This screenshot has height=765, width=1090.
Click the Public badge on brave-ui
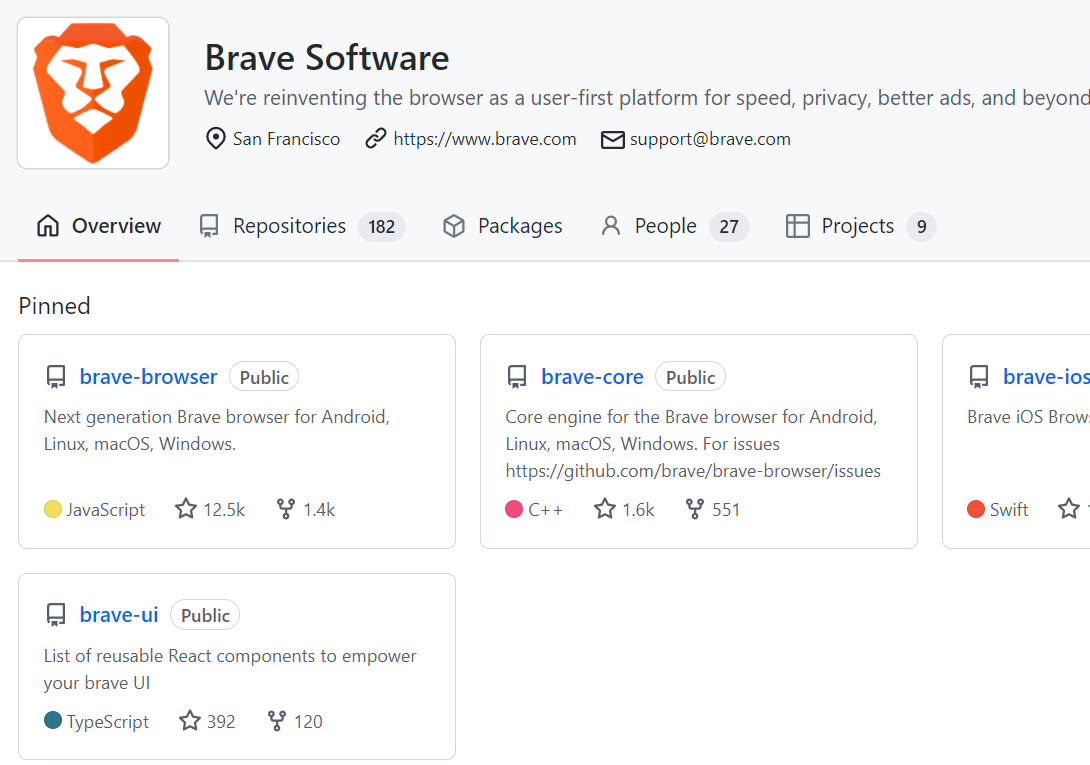[205, 615]
